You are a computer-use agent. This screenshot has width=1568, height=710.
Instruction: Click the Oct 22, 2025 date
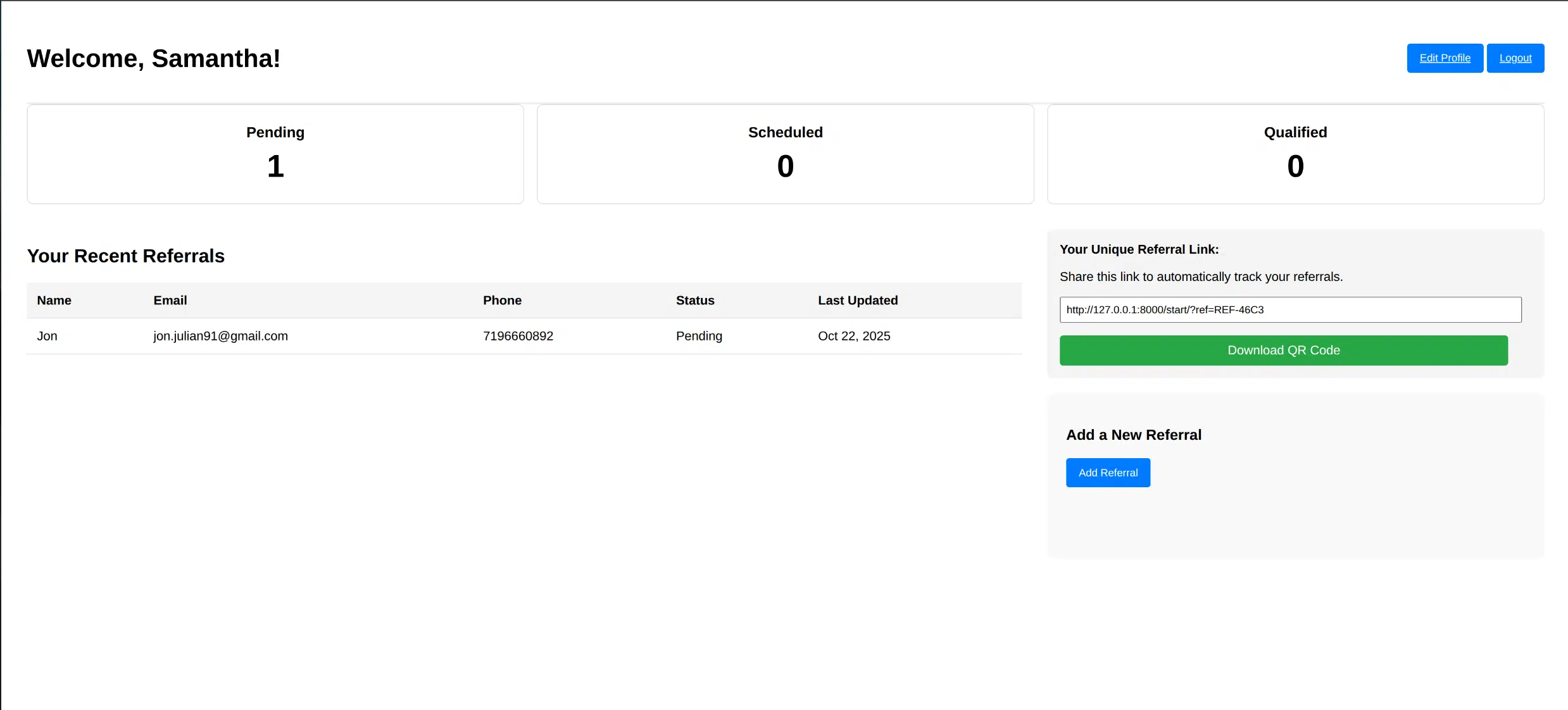click(x=853, y=336)
